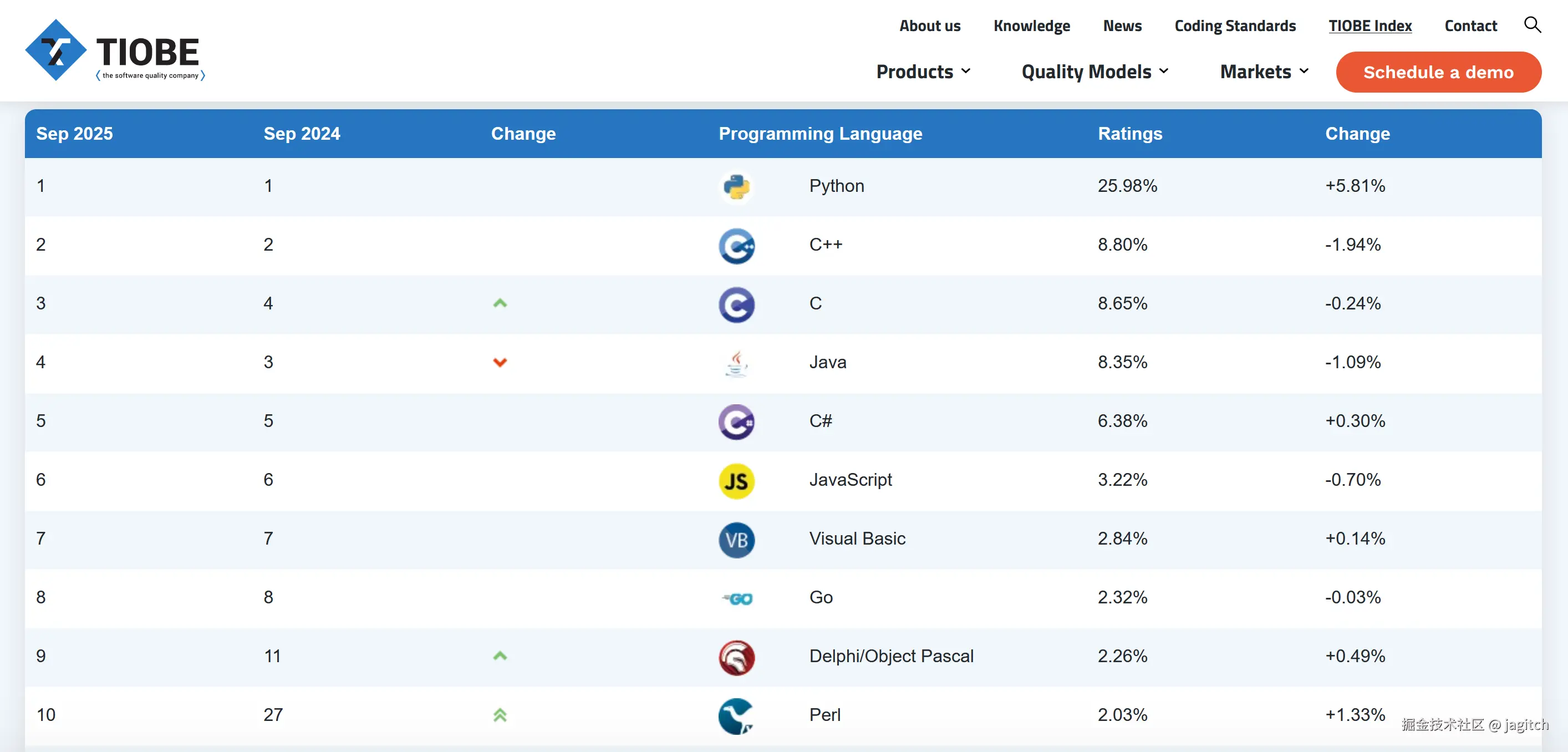1568x752 pixels.
Task: Open the About us link
Action: point(929,26)
